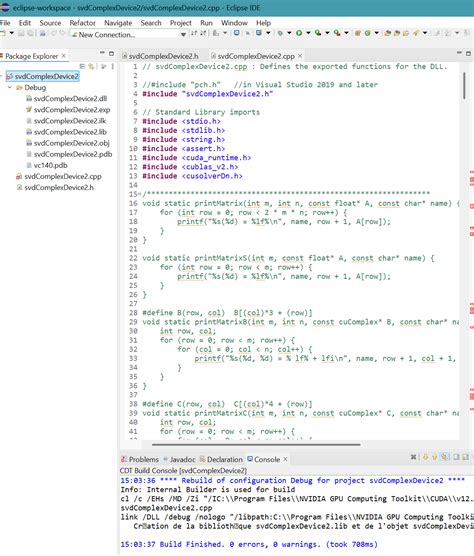The image size is (474, 556).
Task: Maximize the editor area
Action: click(468, 53)
